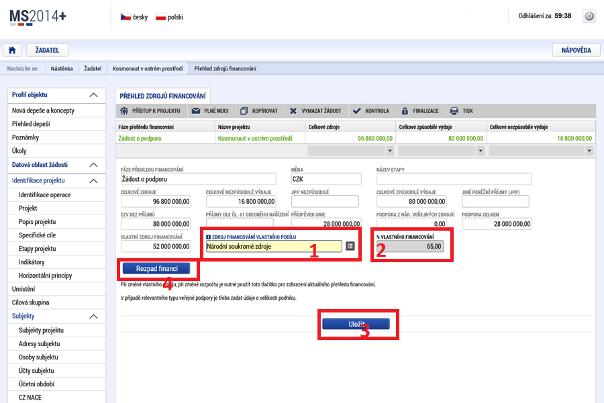The width and height of the screenshot is (604, 403).
Task: Select the Přehled zdrojů financování tab
Action: point(163,96)
